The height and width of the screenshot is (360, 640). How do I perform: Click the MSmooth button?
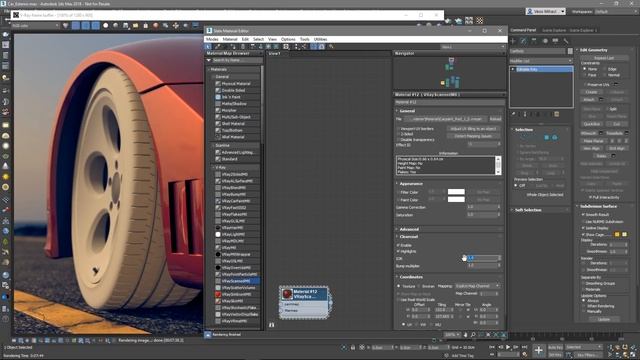point(589,133)
